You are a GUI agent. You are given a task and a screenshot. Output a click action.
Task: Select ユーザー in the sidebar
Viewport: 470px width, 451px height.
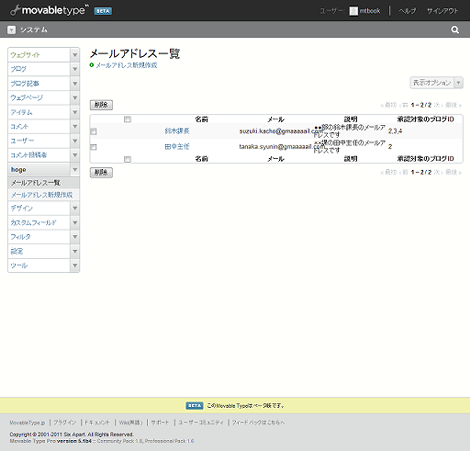tap(22, 141)
